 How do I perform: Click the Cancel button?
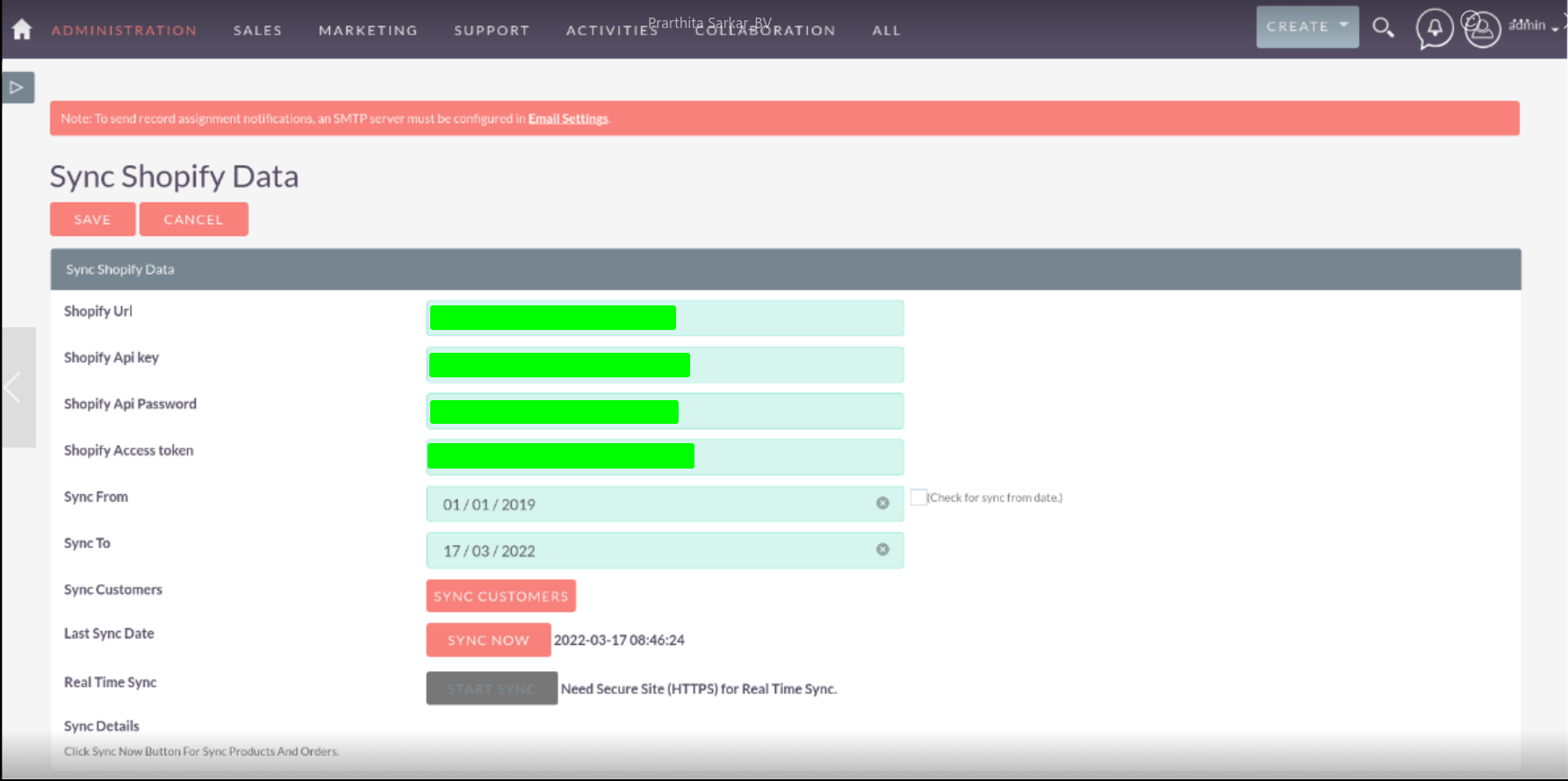(193, 219)
